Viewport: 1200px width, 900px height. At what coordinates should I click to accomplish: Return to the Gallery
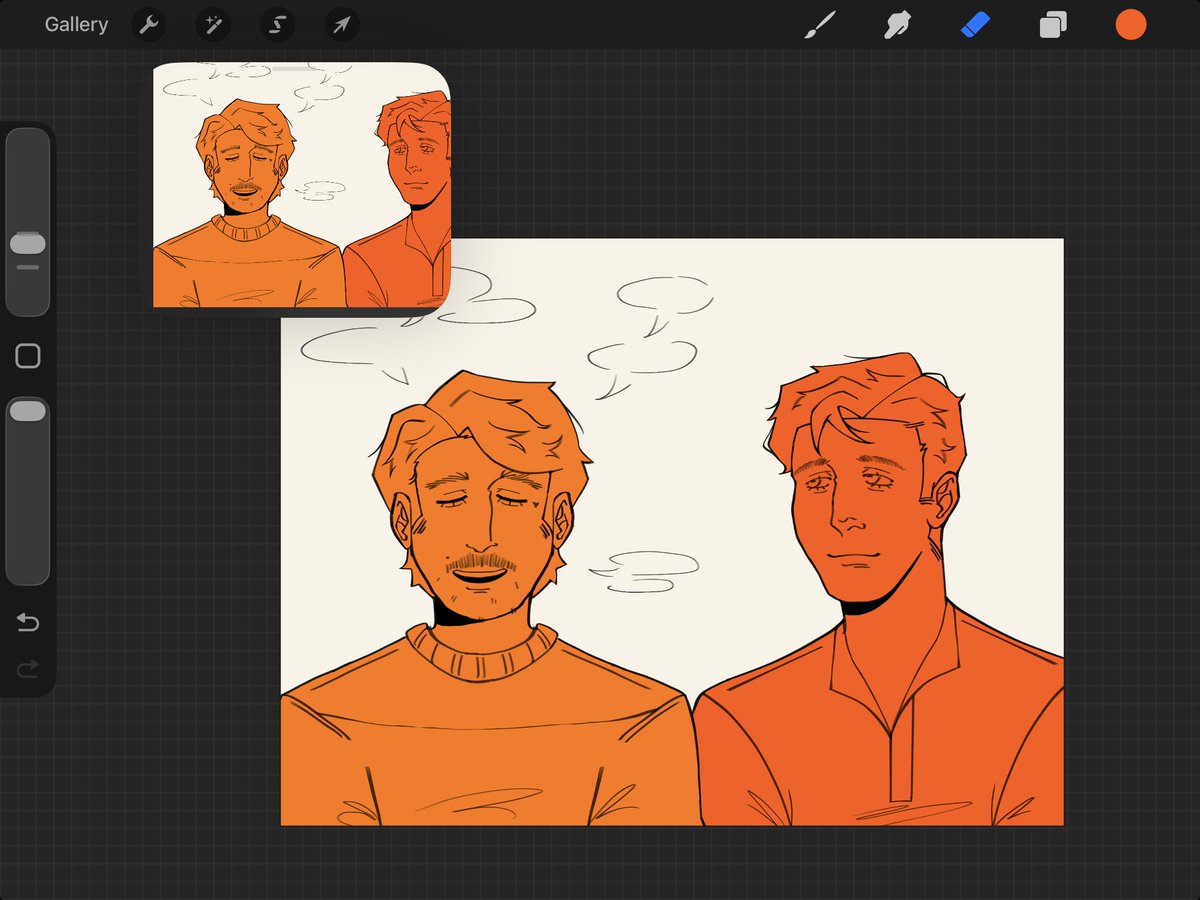76,25
